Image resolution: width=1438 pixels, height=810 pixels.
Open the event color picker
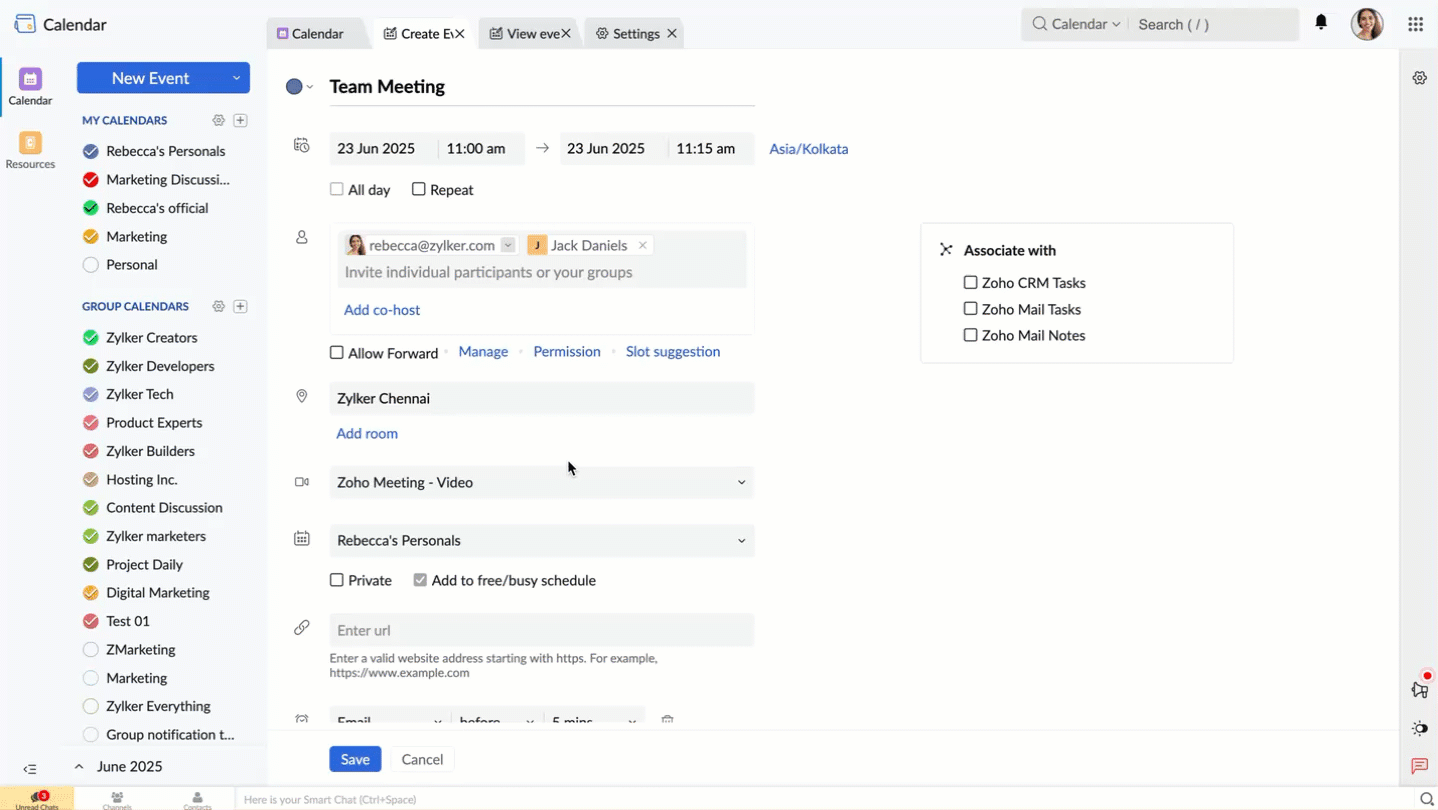299,87
